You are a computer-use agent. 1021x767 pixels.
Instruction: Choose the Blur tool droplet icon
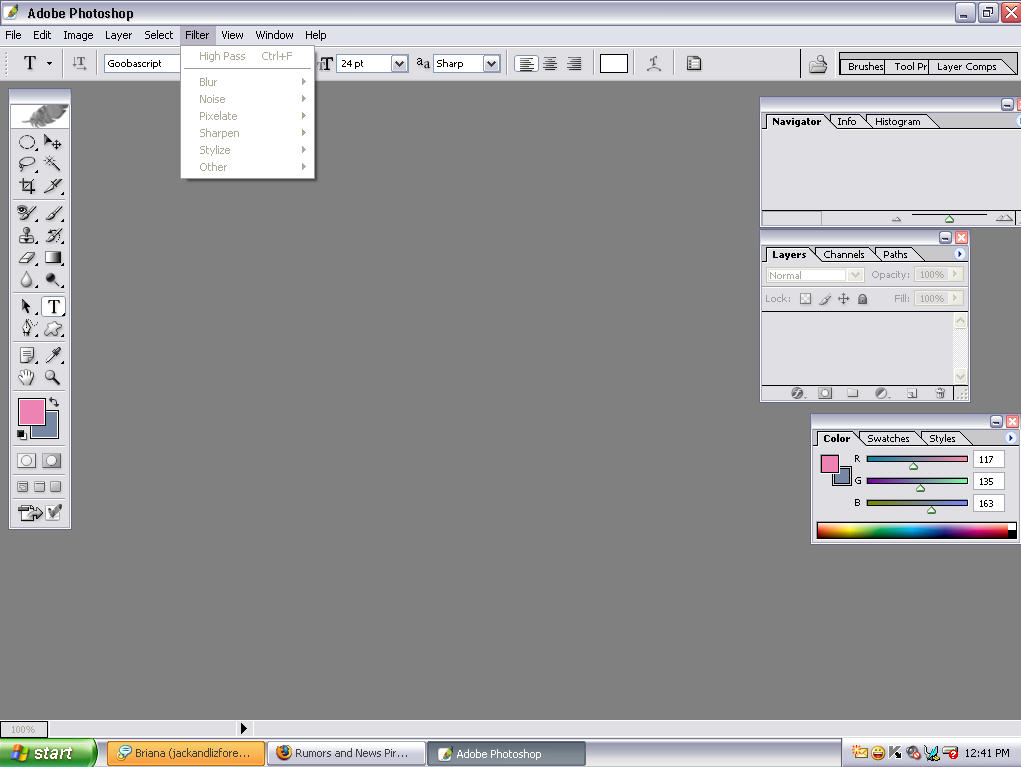coord(27,279)
